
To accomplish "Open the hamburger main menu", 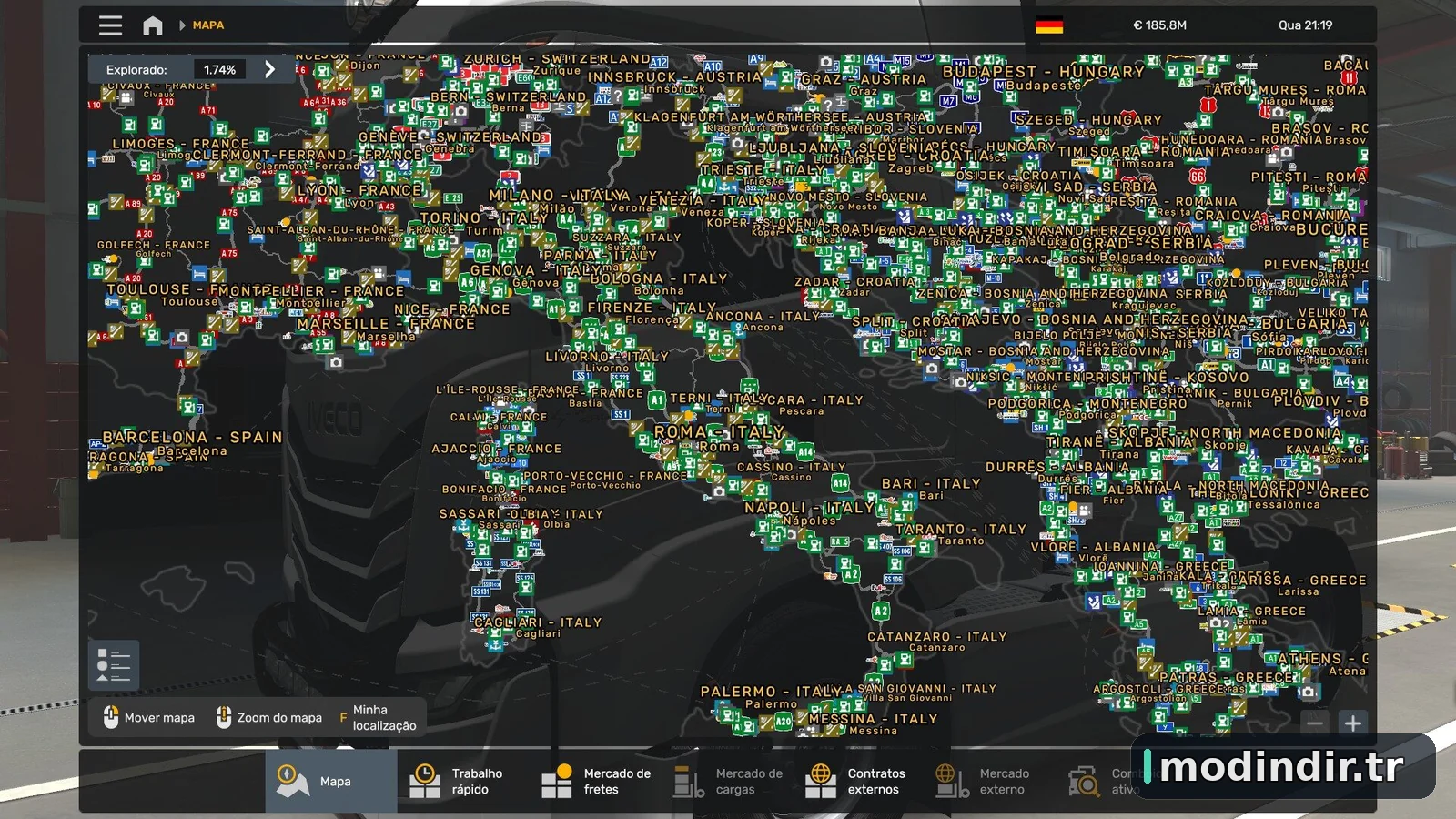I will pos(110,25).
